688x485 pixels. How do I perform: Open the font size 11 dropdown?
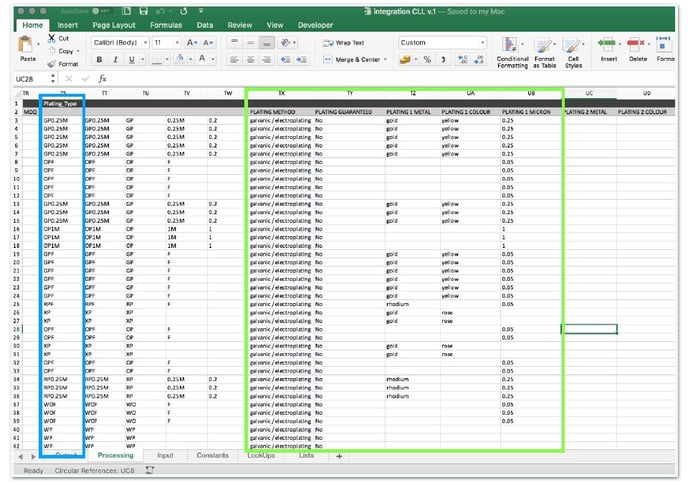[177, 43]
